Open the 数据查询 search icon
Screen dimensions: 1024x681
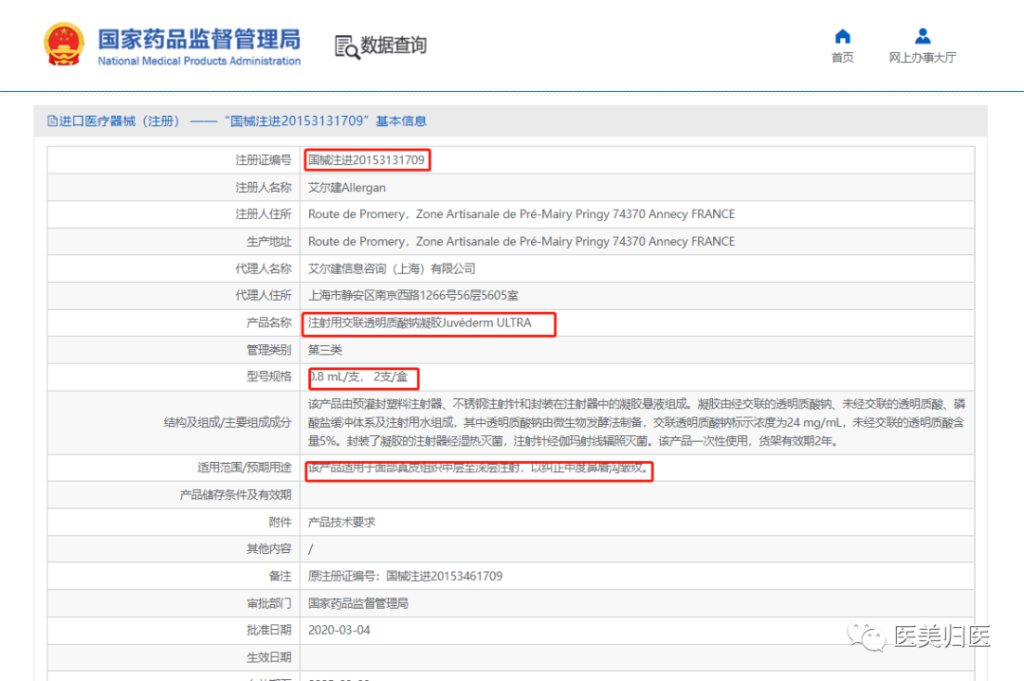pos(347,47)
